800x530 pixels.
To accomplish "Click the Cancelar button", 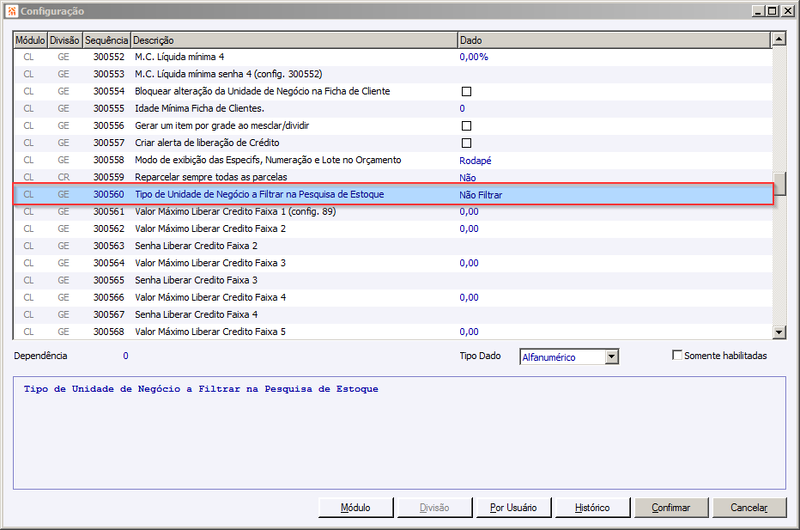I will [749, 508].
